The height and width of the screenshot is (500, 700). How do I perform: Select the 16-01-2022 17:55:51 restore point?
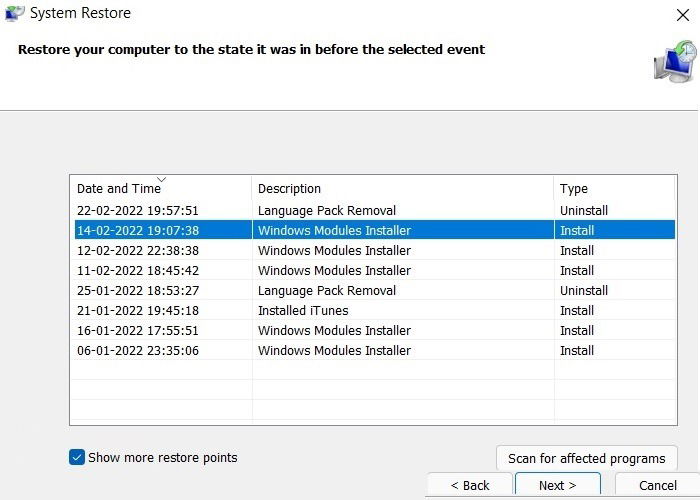[374, 330]
